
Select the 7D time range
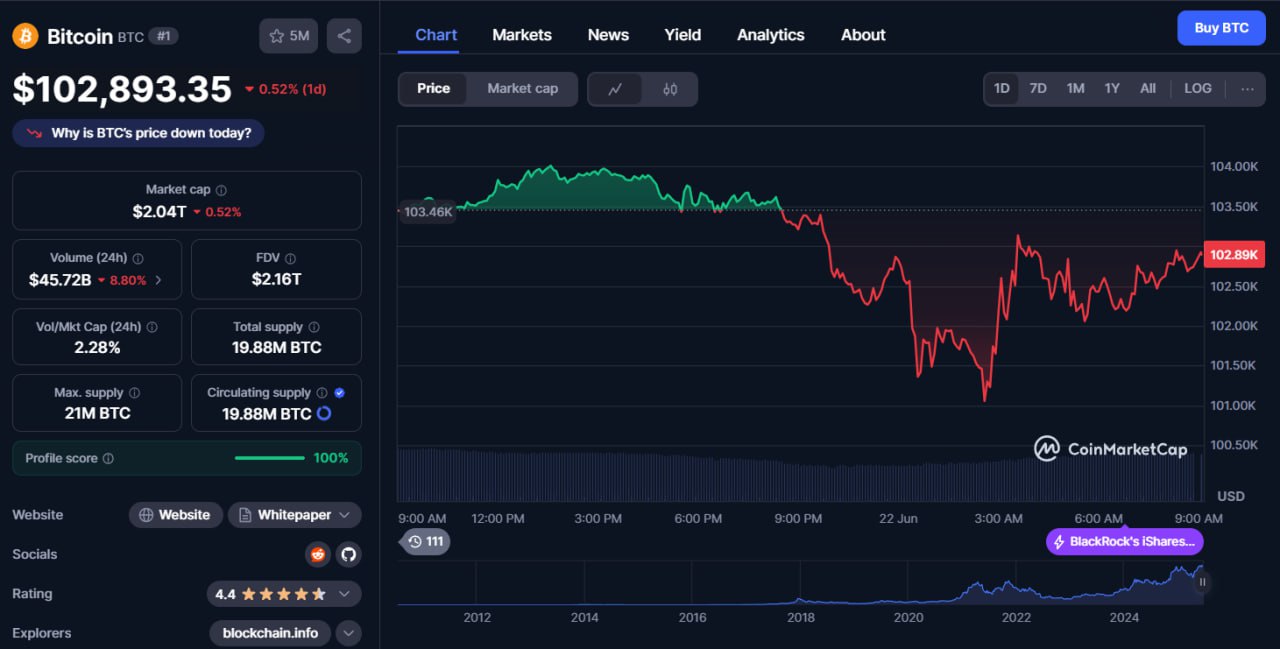pyautogui.click(x=1038, y=88)
